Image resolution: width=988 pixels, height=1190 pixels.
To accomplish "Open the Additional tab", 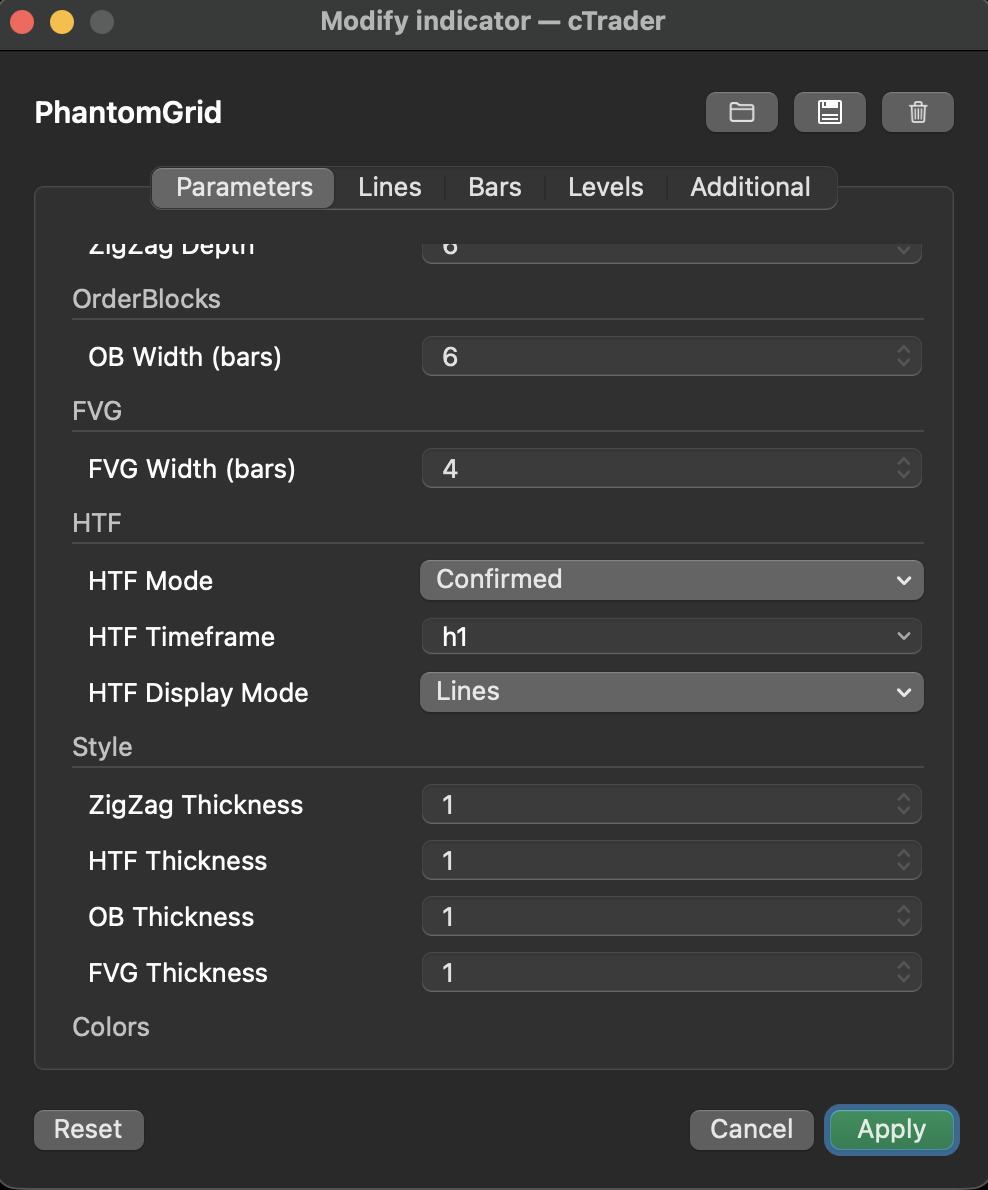I will coord(750,187).
